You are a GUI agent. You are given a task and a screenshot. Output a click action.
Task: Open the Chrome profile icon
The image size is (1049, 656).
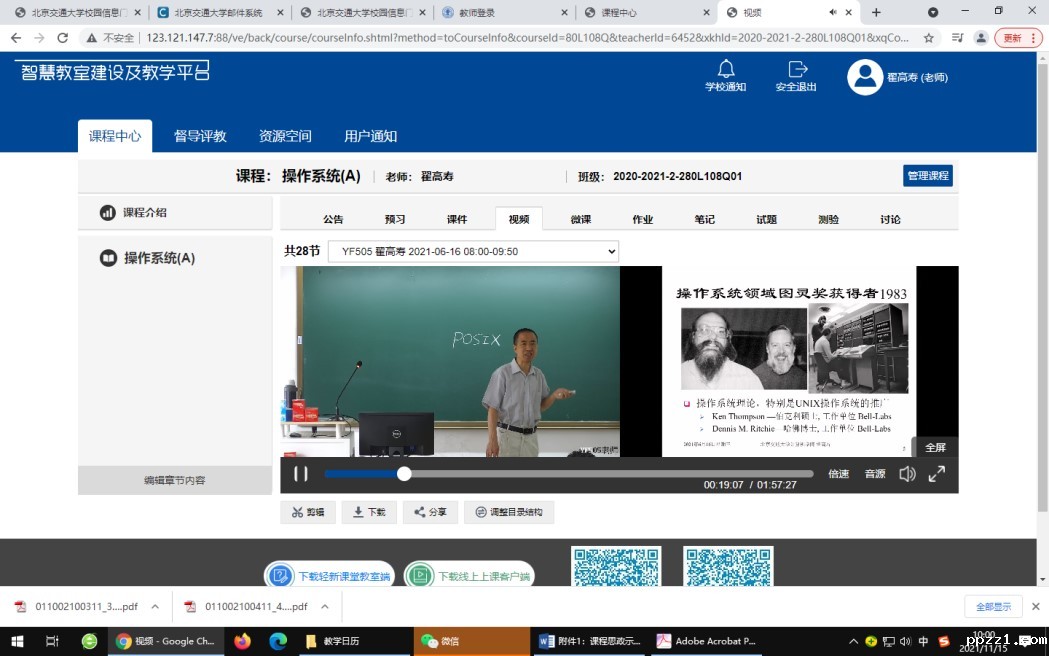(x=981, y=38)
